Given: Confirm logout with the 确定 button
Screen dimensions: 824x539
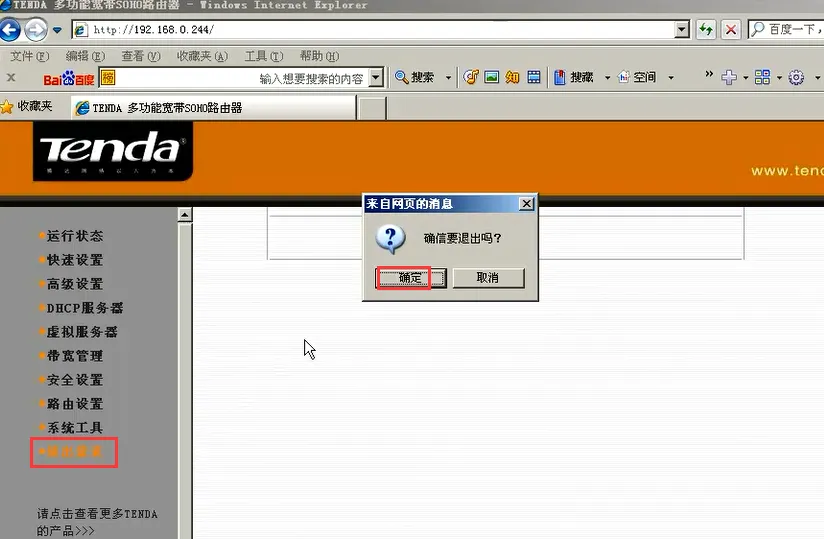Looking at the screenshot, I should coord(411,278).
